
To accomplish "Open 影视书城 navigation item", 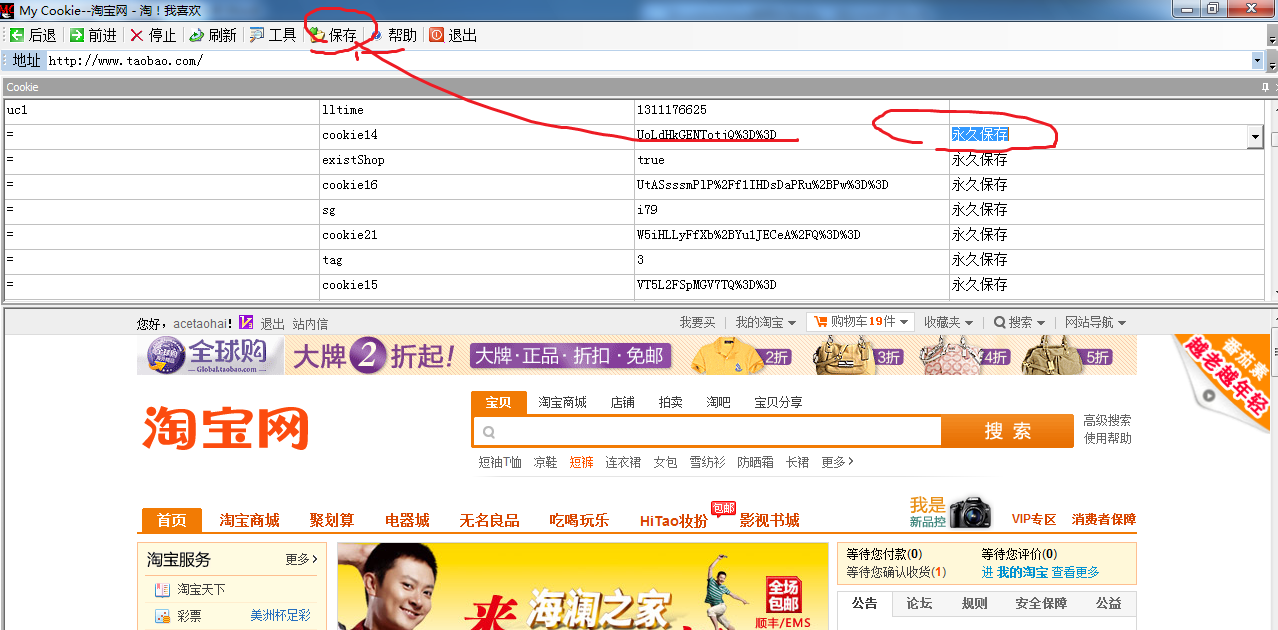I will (769, 521).
